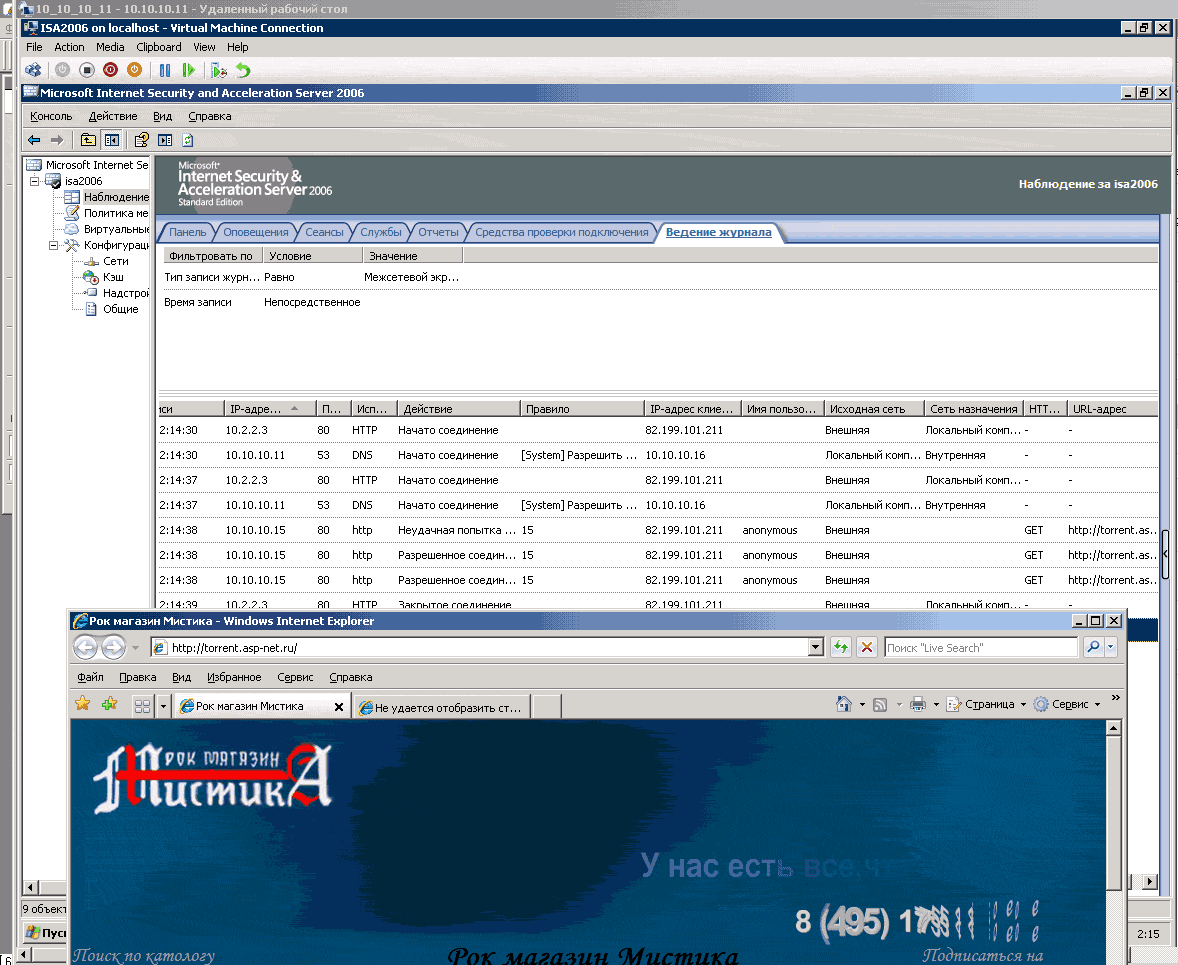The height and width of the screenshot is (965, 1178).
Task: Collapse the Конфигурация tree node
Action: [53, 245]
